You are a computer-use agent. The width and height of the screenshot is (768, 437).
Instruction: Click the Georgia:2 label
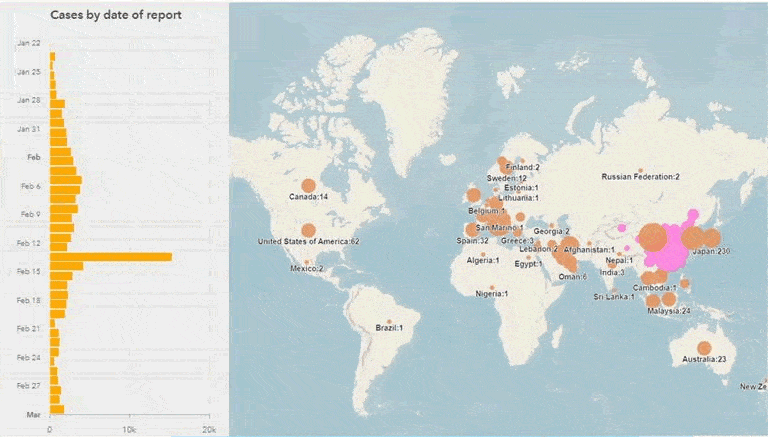pyautogui.click(x=552, y=232)
